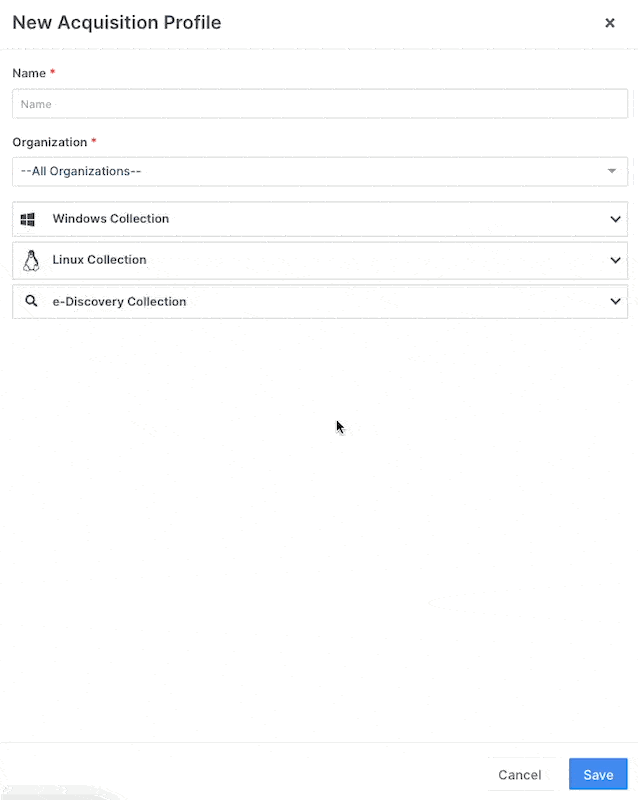
Task: Click the 'New Acquisition Profile' dialog title
Action: (117, 22)
